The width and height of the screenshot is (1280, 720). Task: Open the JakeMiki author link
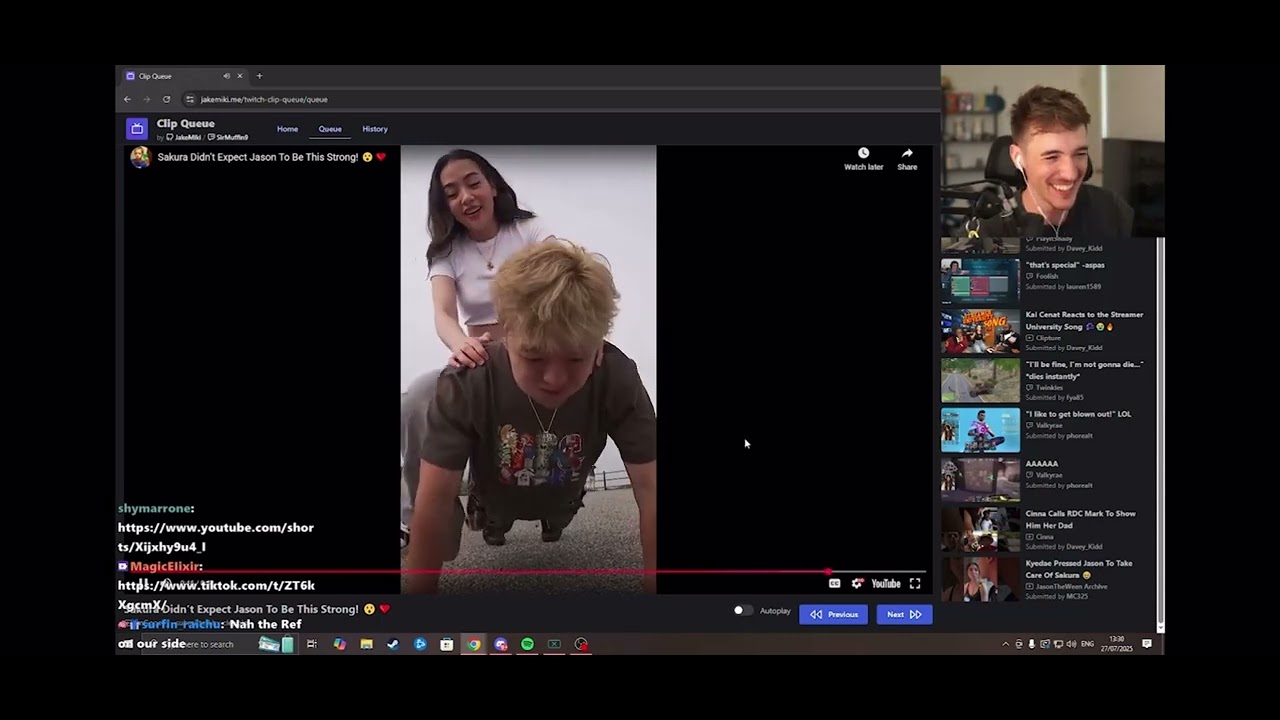coord(184,137)
